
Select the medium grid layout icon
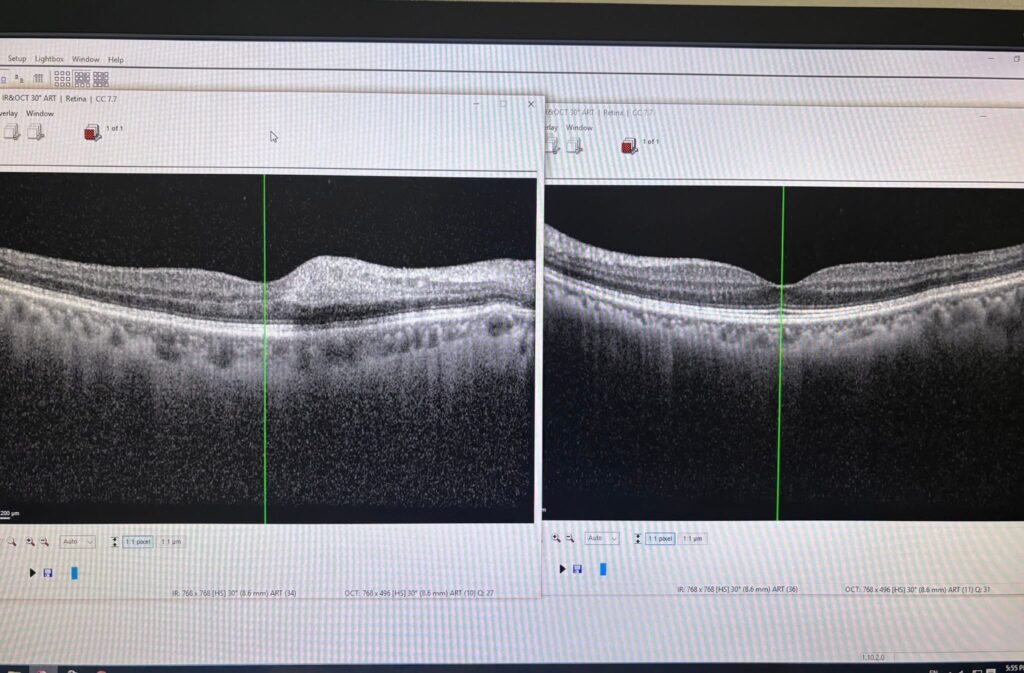[81, 78]
